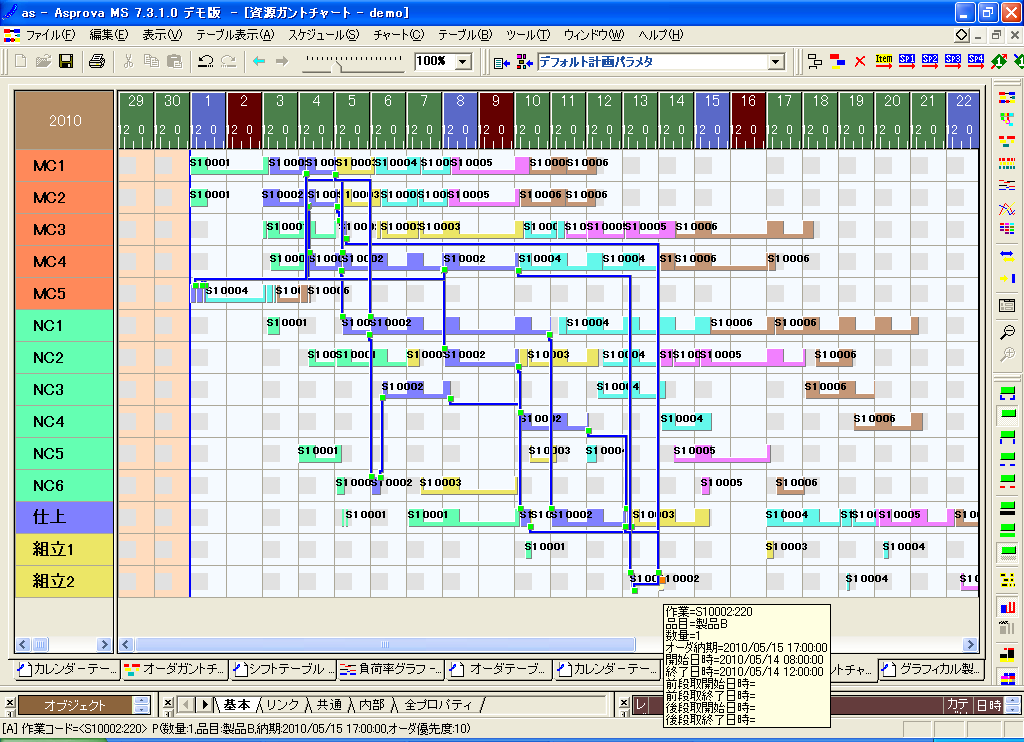1024x742 pixels.
Task: Click the red X delete icon
Action: (x=860, y=61)
